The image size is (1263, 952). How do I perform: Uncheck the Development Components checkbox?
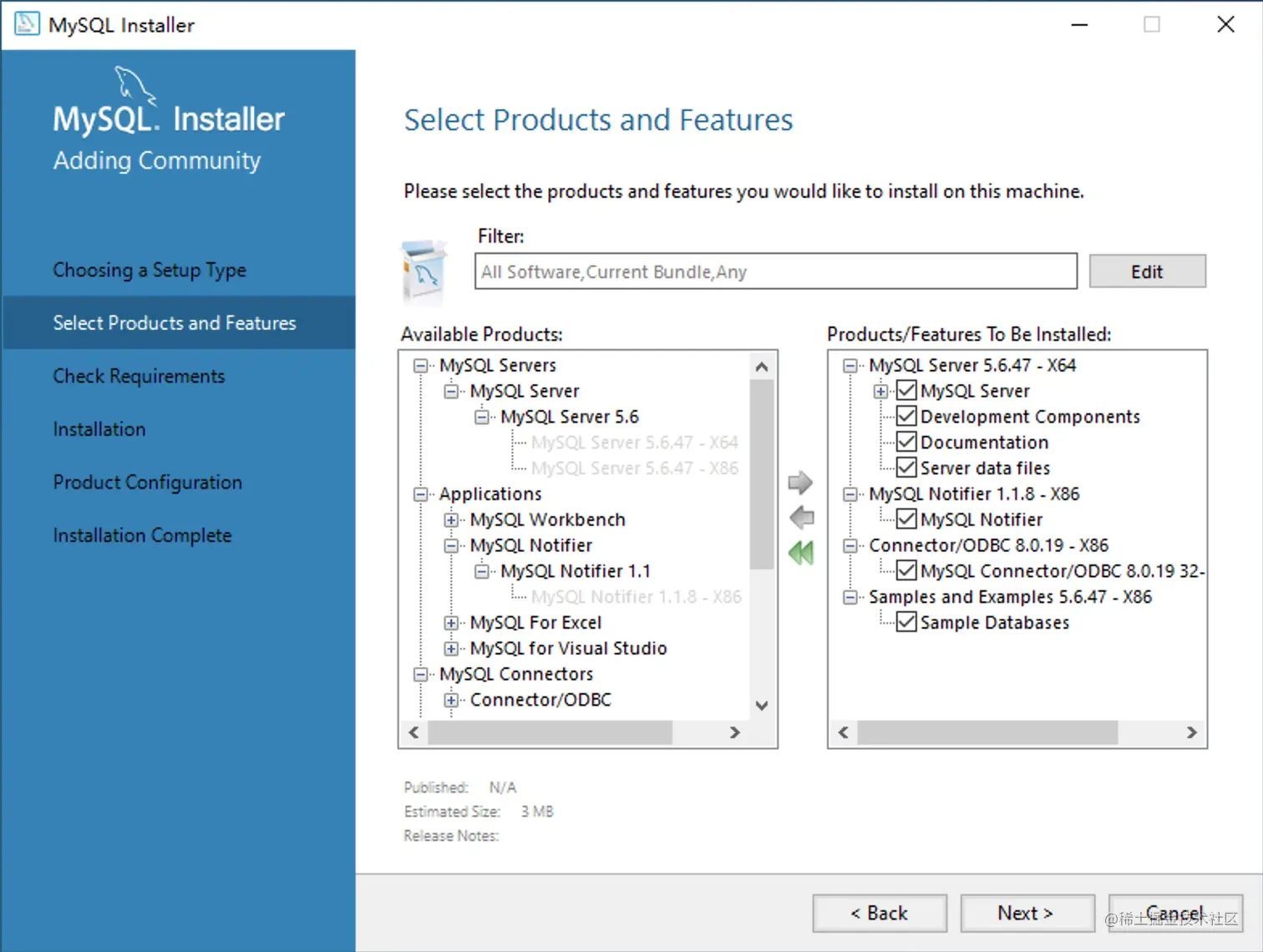[x=906, y=417]
